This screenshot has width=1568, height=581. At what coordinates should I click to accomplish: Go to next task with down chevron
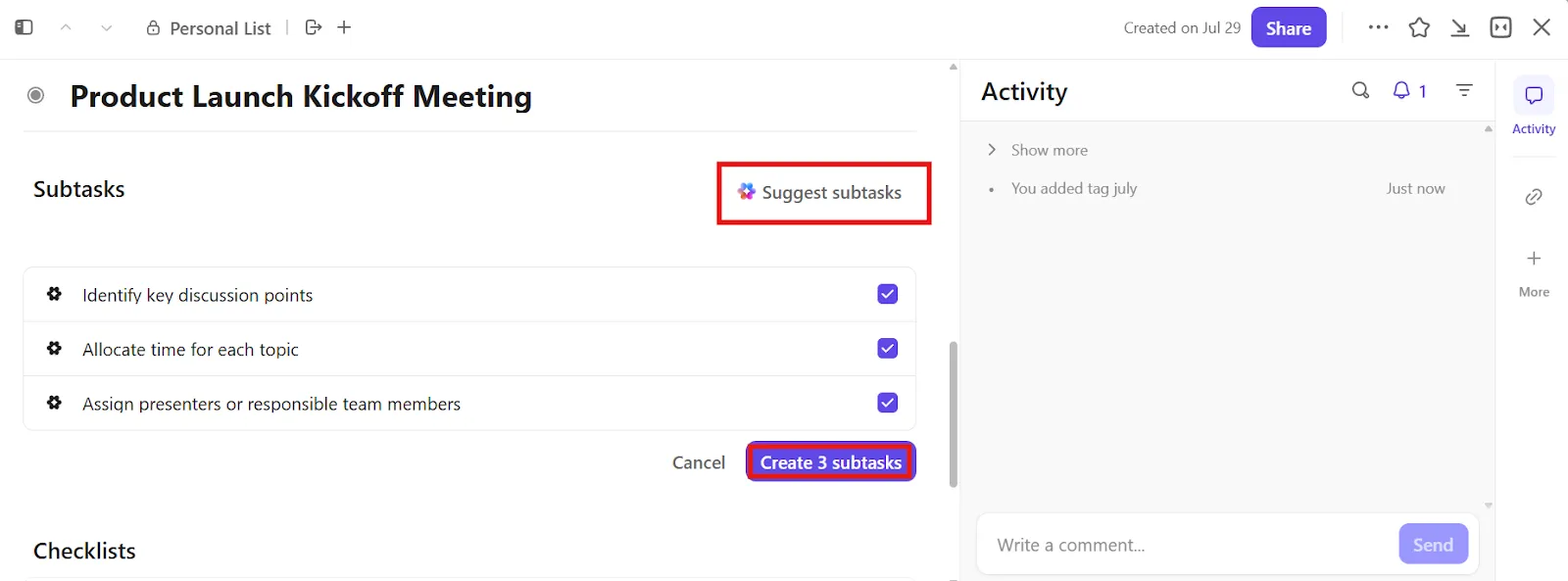pyautogui.click(x=106, y=27)
